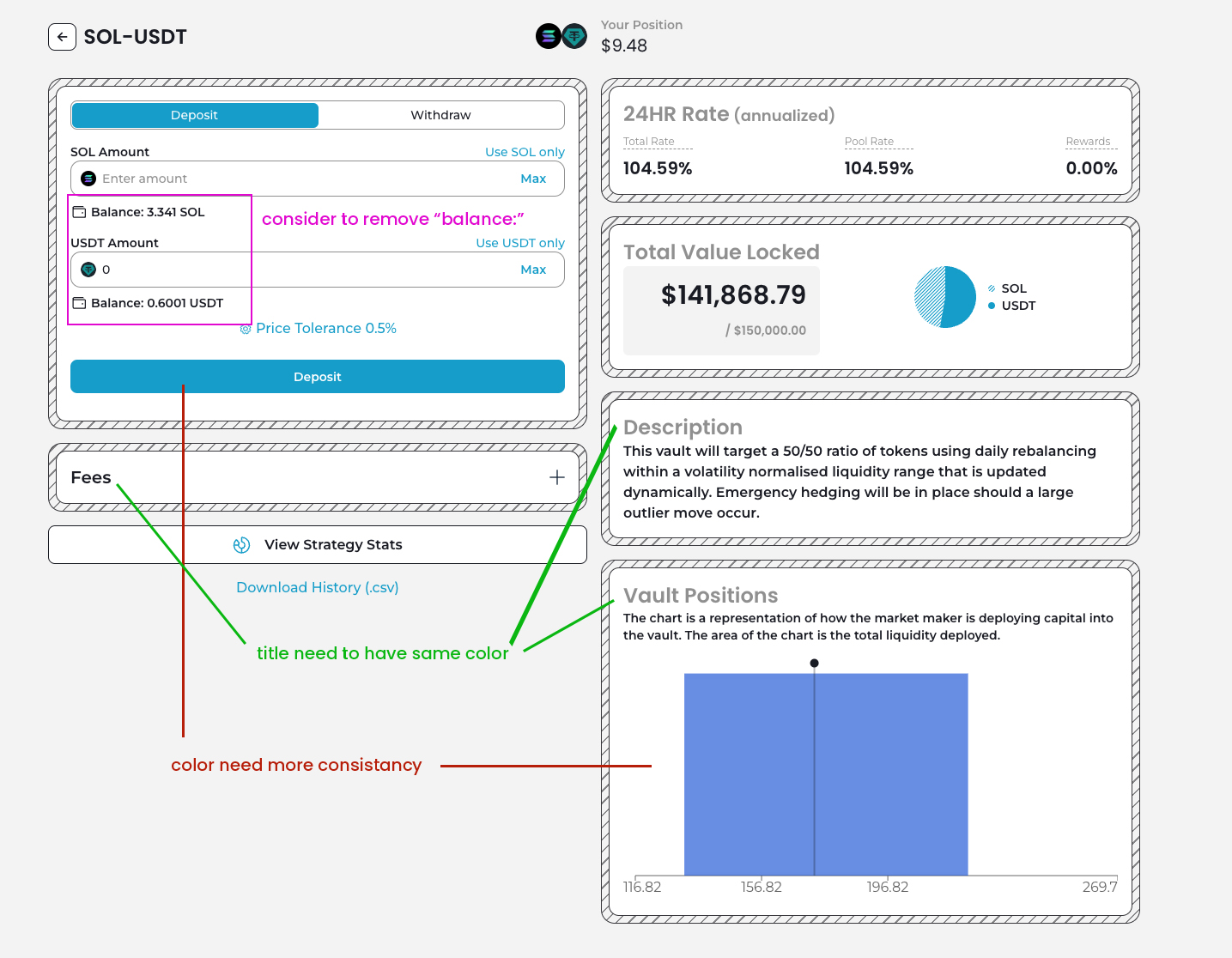Click the strategy stats chart icon

click(242, 545)
